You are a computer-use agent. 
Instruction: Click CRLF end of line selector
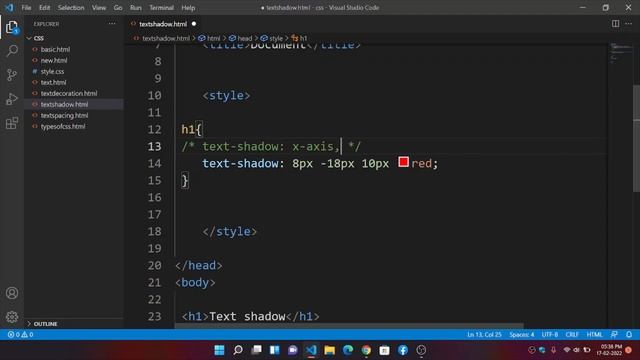[572, 334]
